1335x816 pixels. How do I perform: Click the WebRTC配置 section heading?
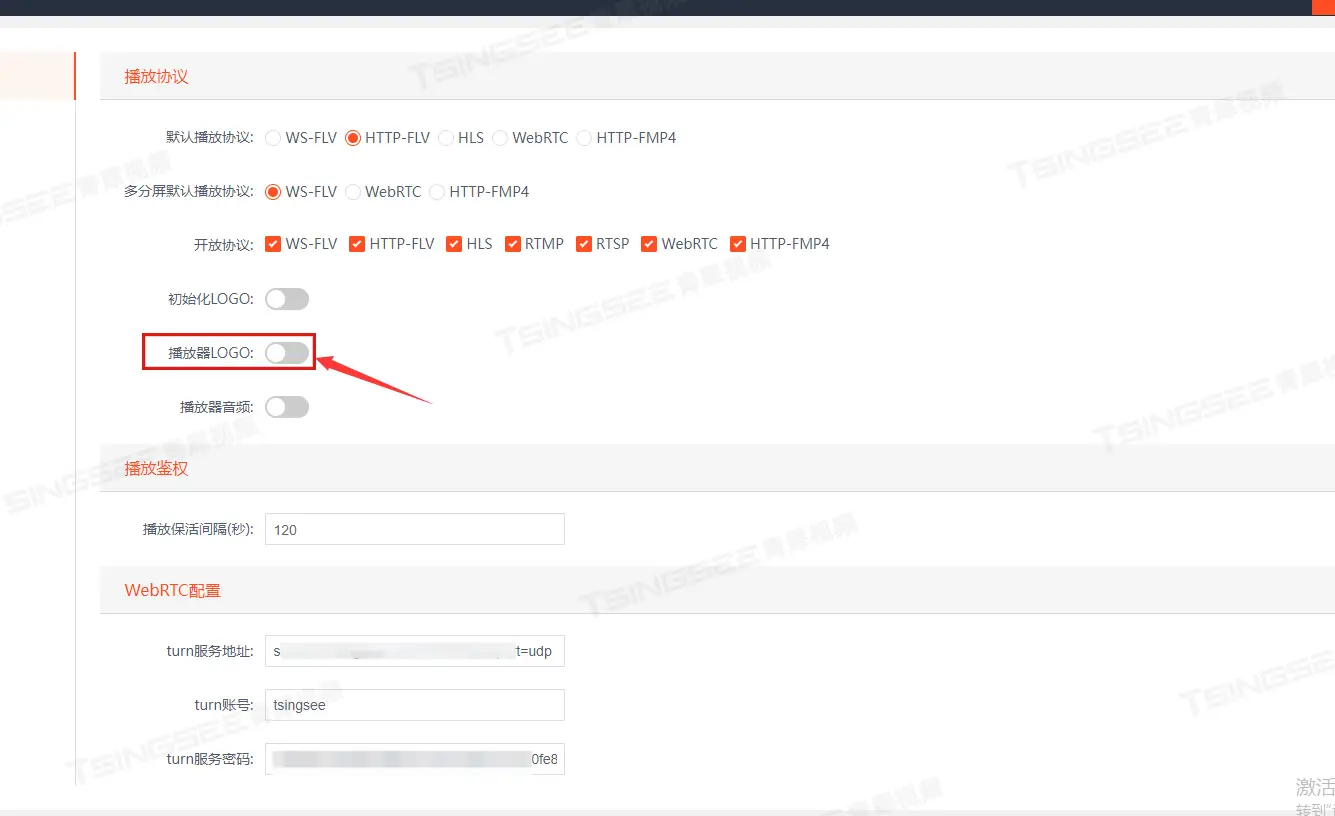pos(173,590)
